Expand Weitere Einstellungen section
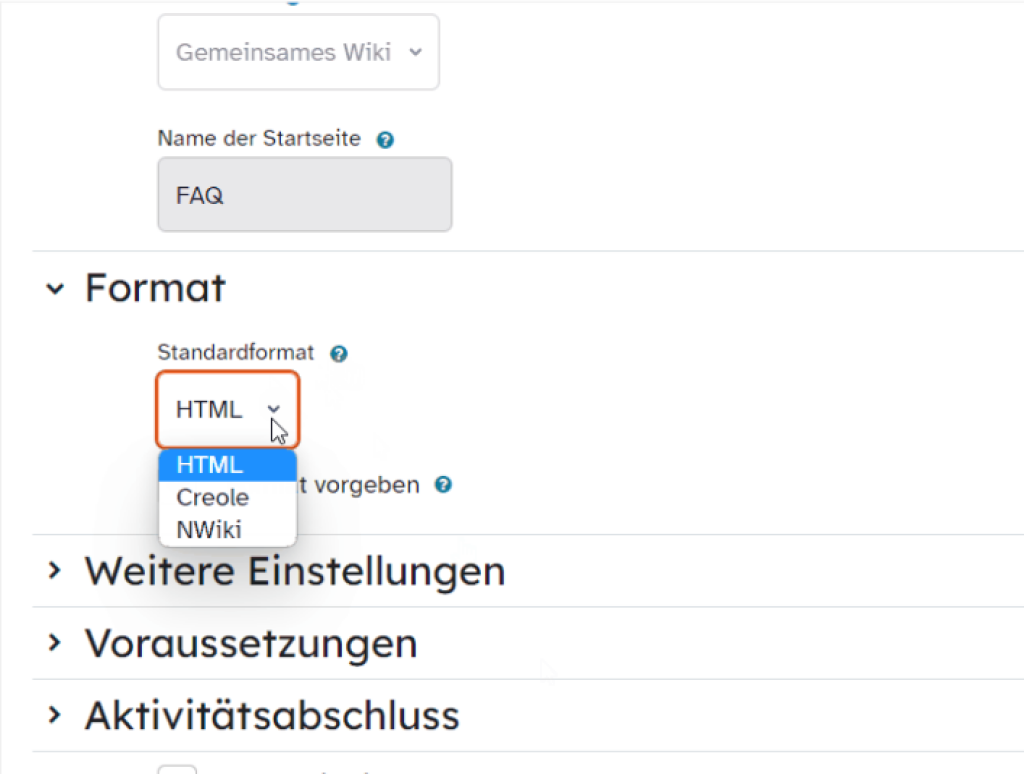Viewport: 1024px width, 774px height. coord(55,571)
